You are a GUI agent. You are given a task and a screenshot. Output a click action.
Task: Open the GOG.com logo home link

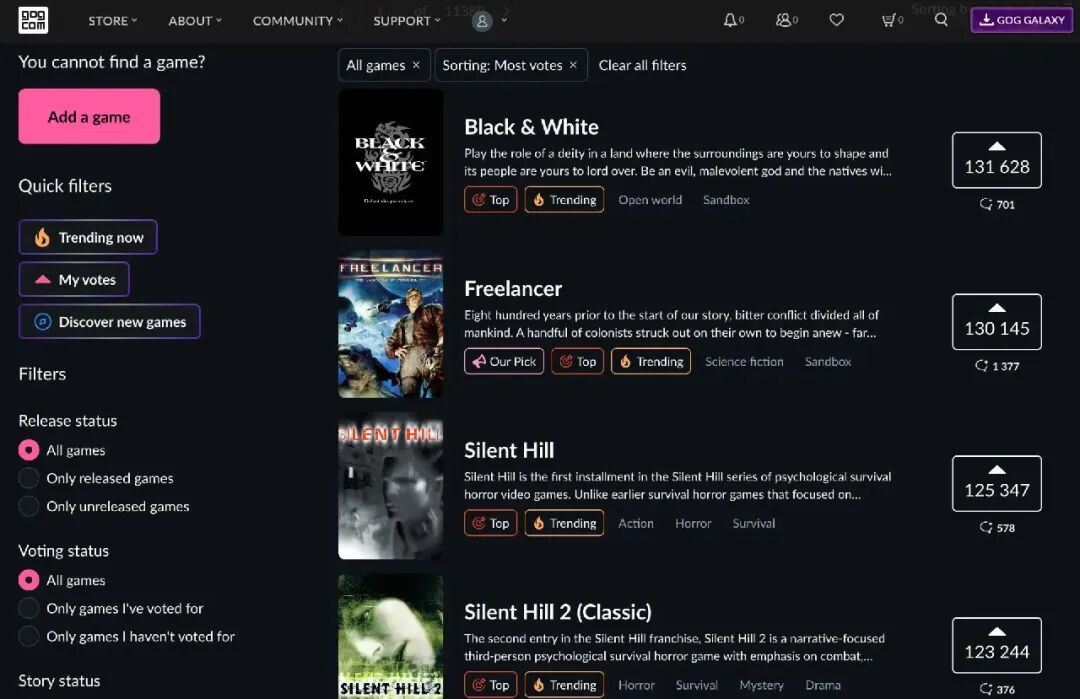(33, 20)
